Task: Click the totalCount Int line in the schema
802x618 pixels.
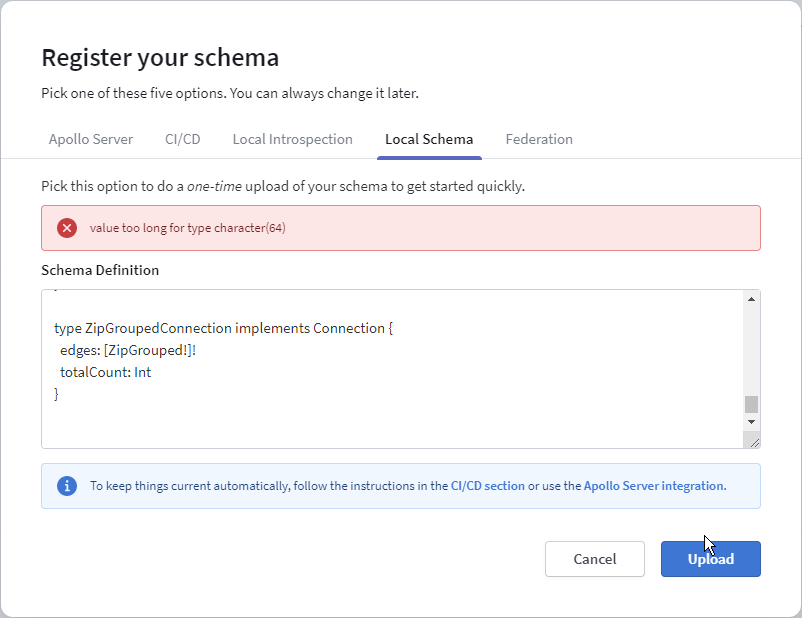Action: tap(105, 372)
